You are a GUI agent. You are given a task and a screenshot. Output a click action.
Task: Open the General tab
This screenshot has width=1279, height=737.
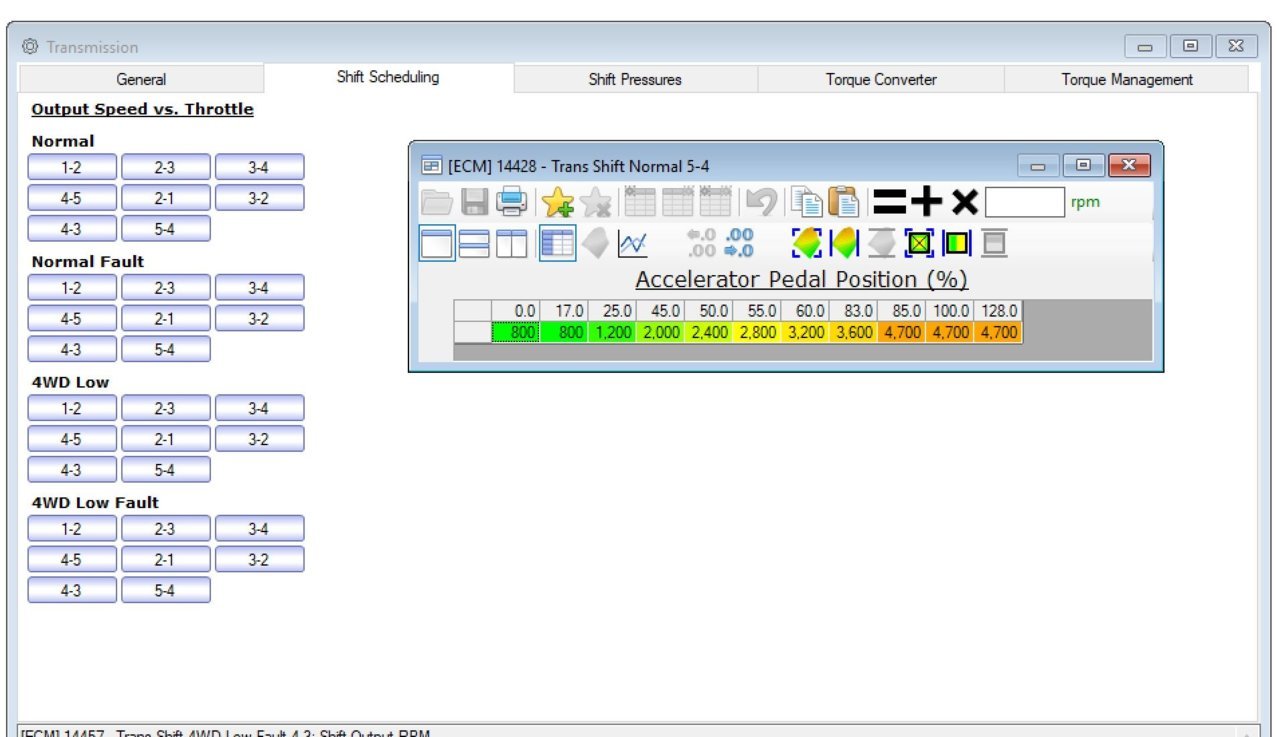(141, 79)
